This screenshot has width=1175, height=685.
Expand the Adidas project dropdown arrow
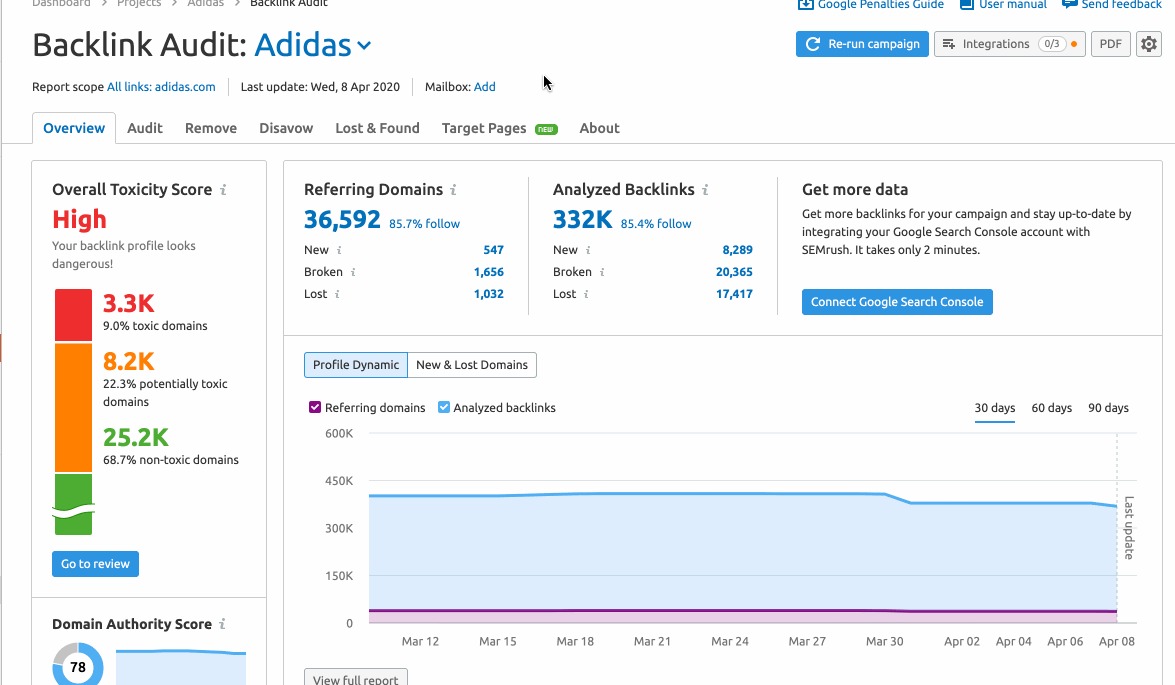[x=364, y=46]
